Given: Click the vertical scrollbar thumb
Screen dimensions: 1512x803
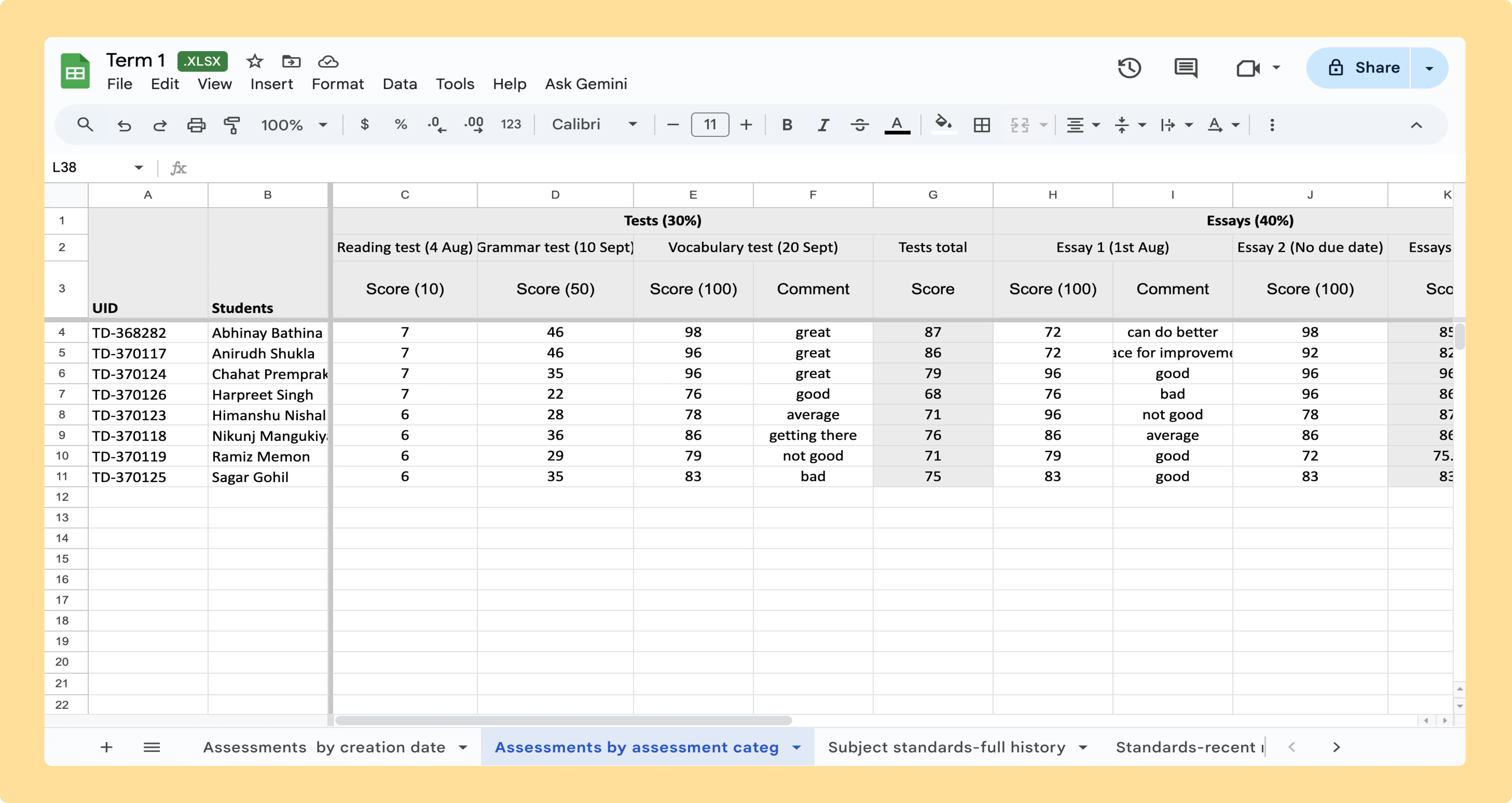Looking at the screenshot, I should (1459, 336).
